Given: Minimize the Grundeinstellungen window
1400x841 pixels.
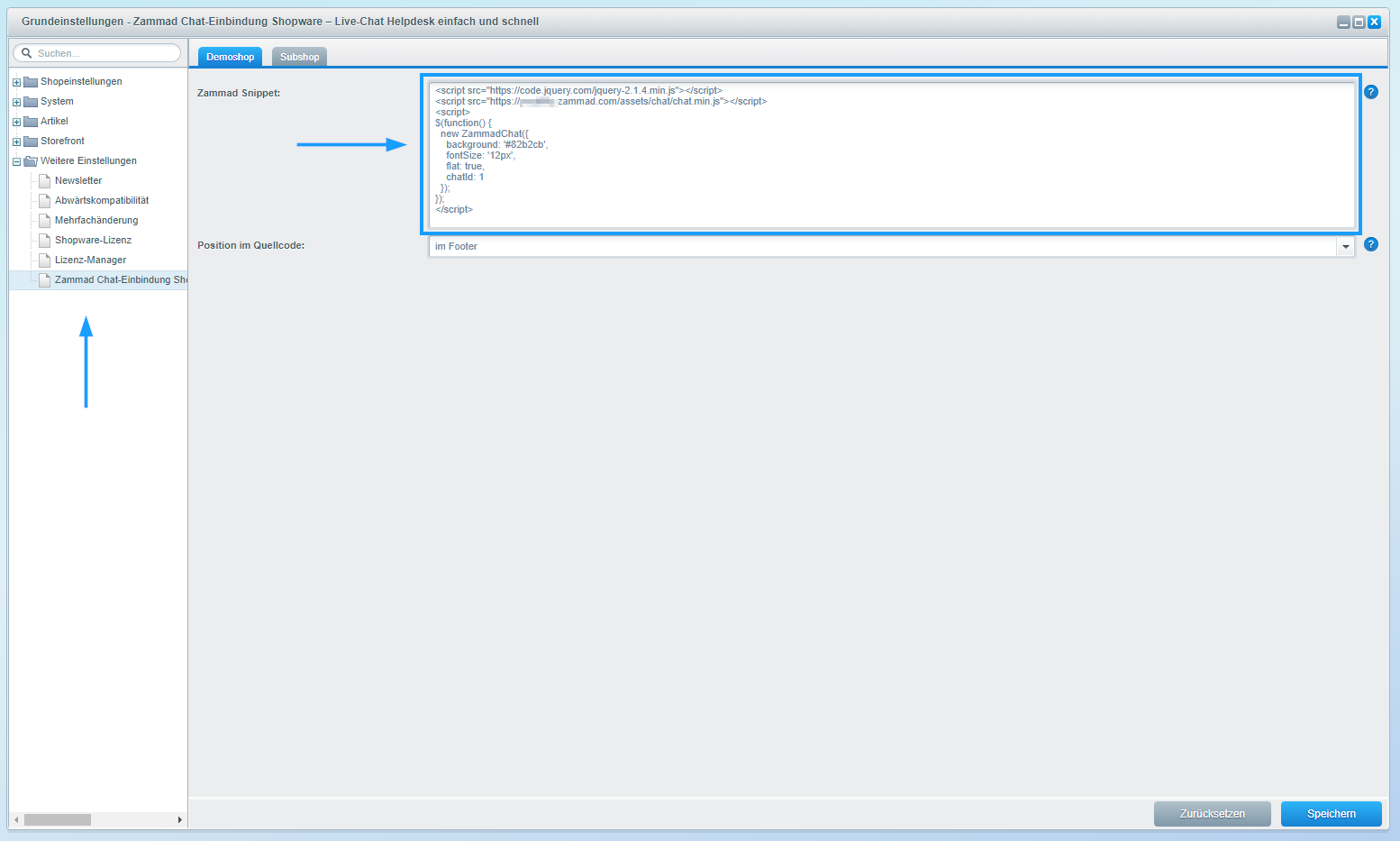Looking at the screenshot, I should (1343, 22).
